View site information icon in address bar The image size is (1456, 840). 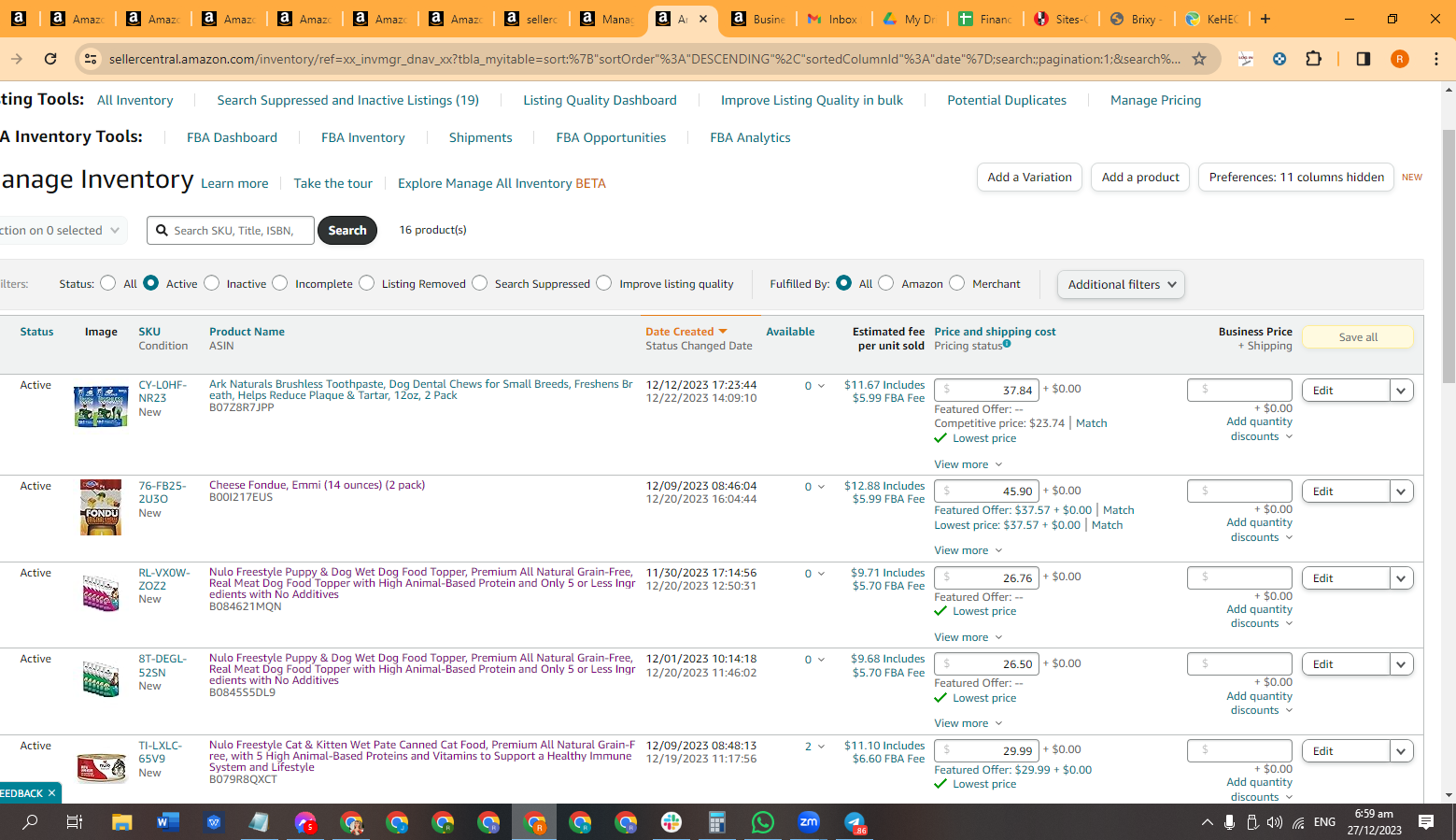point(90,59)
